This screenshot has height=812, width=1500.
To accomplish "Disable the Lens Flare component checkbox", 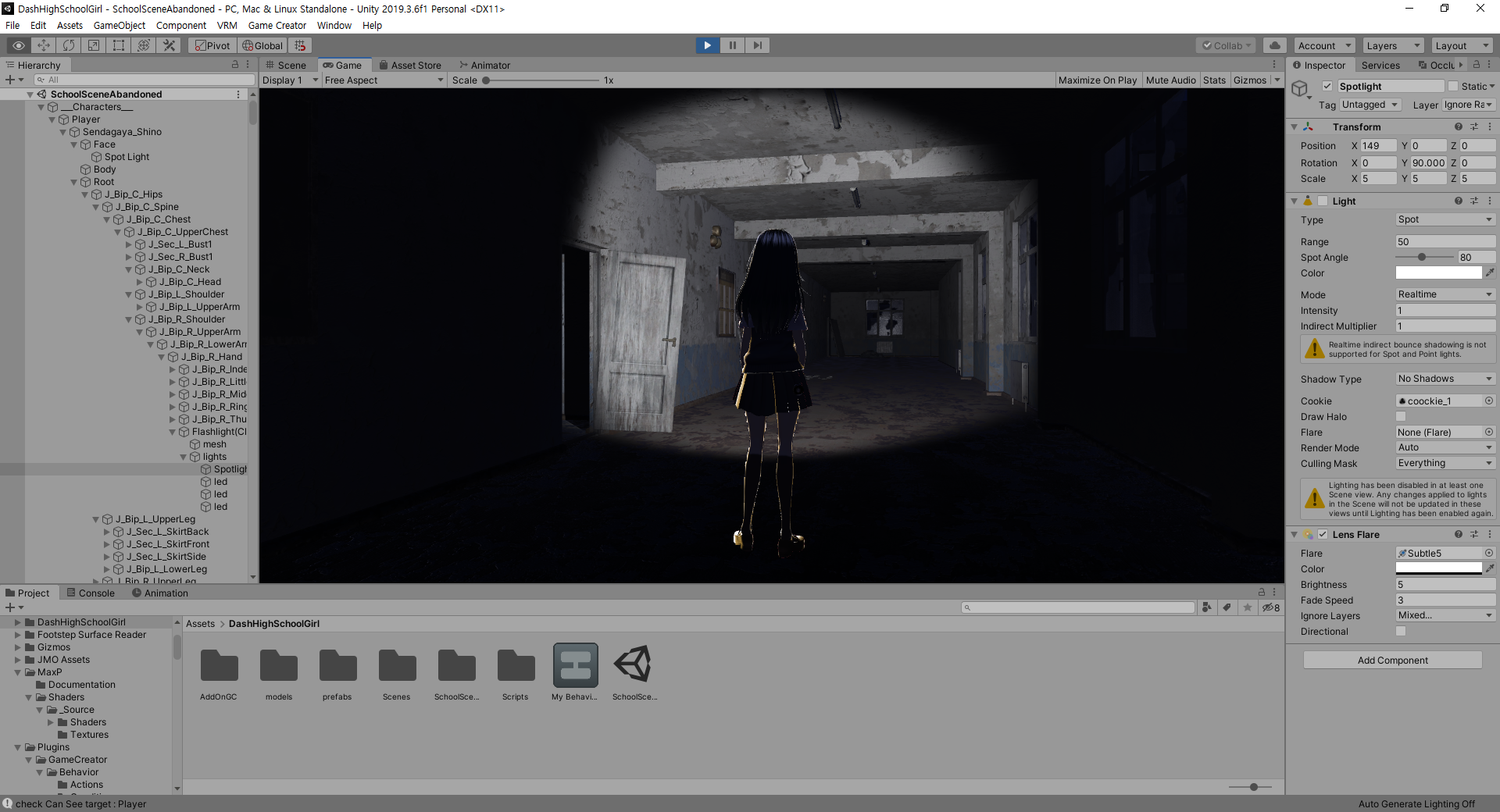I will point(1323,534).
